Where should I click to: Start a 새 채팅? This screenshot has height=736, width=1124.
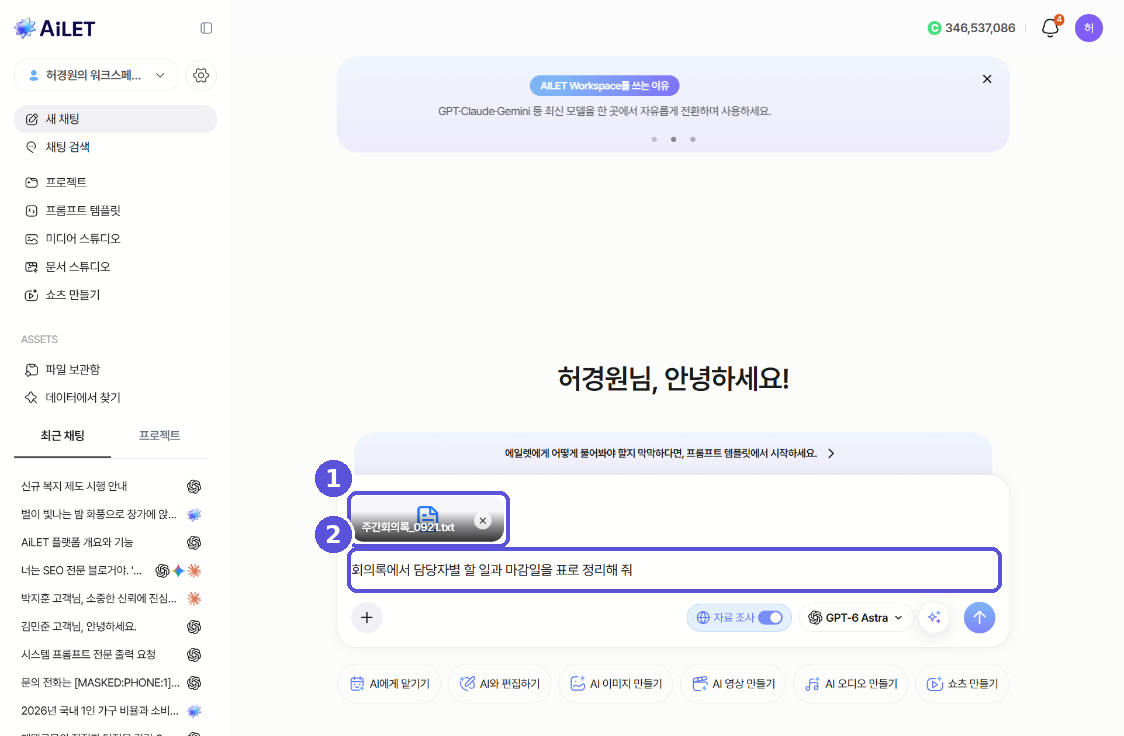coord(115,119)
